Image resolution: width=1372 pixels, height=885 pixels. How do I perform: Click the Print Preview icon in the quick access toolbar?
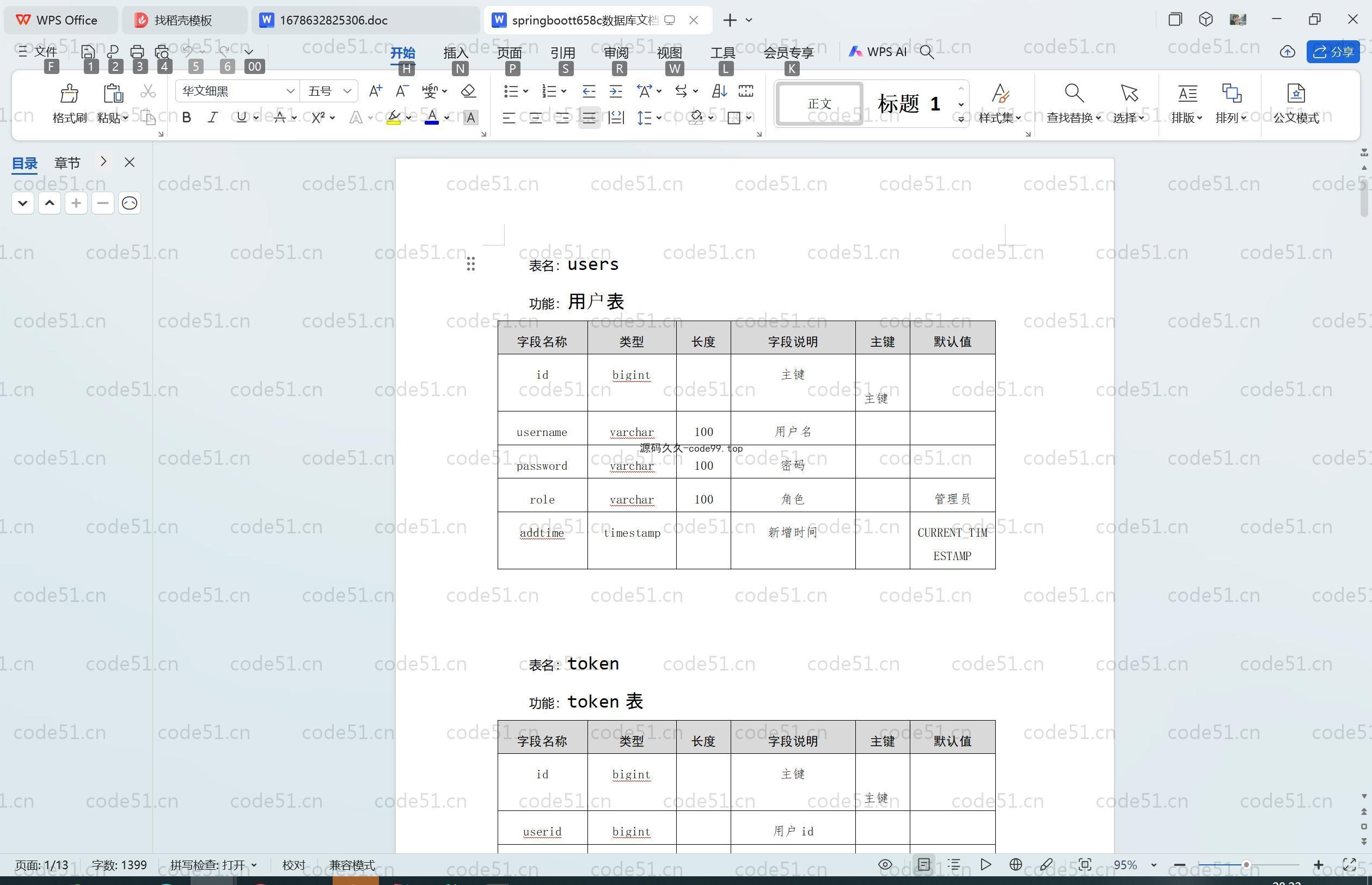(x=162, y=52)
